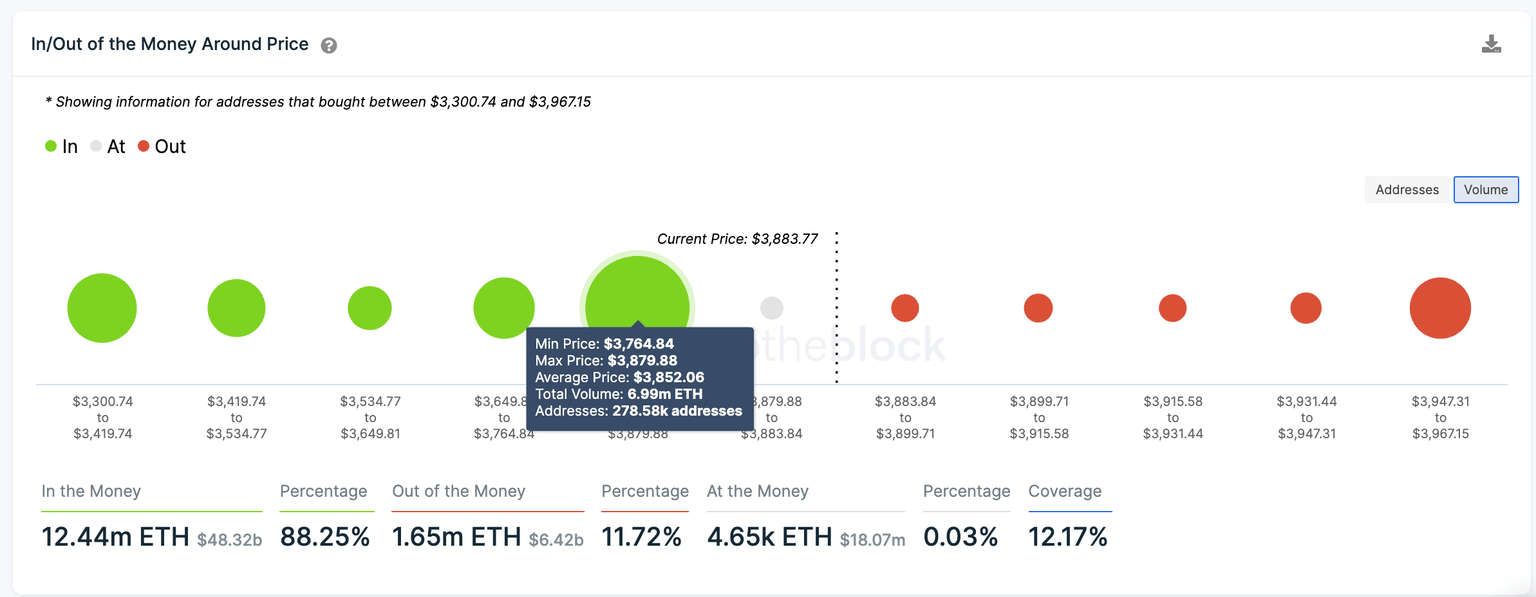Pick the green bubble above $3,649.81 to $3,764.84
Screen dimensions: 1536x597
click(x=504, y=308)
